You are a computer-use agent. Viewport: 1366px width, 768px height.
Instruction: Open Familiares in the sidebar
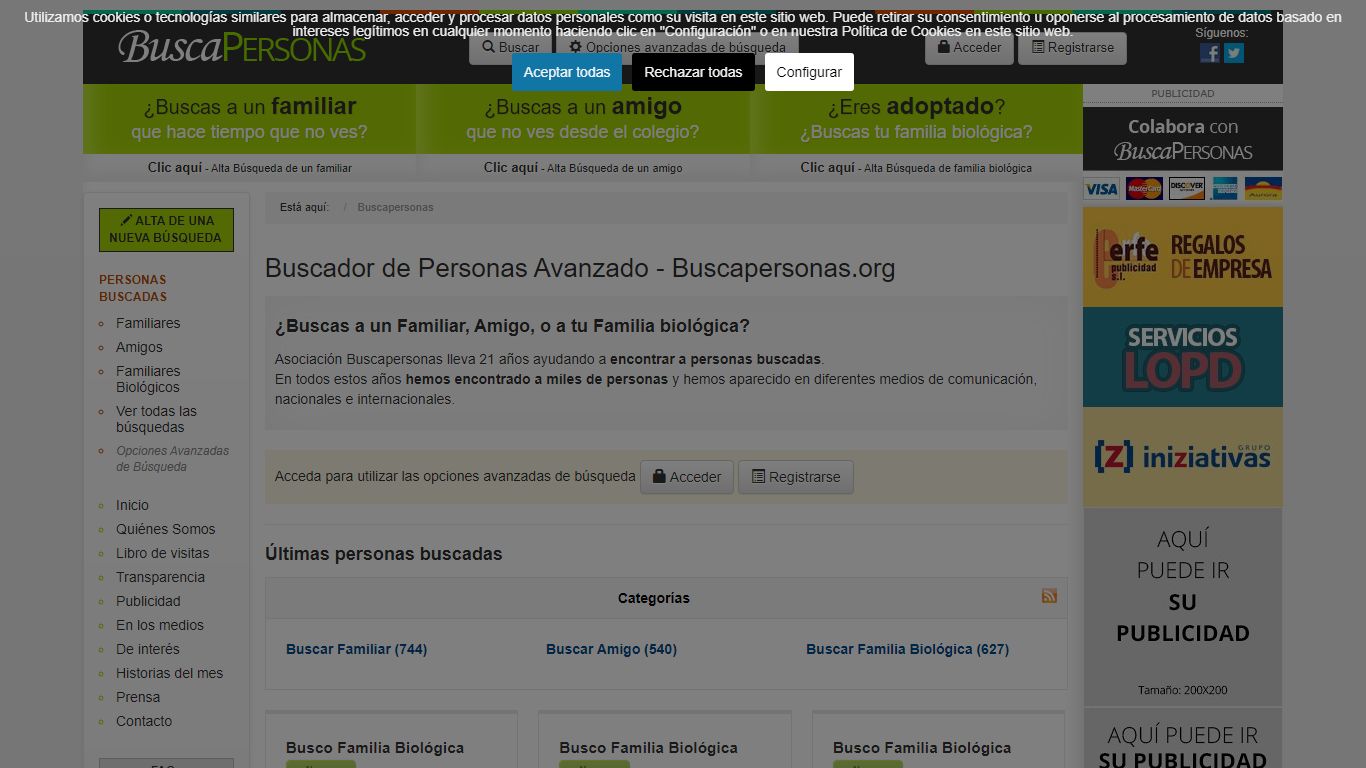coord(148,323)
